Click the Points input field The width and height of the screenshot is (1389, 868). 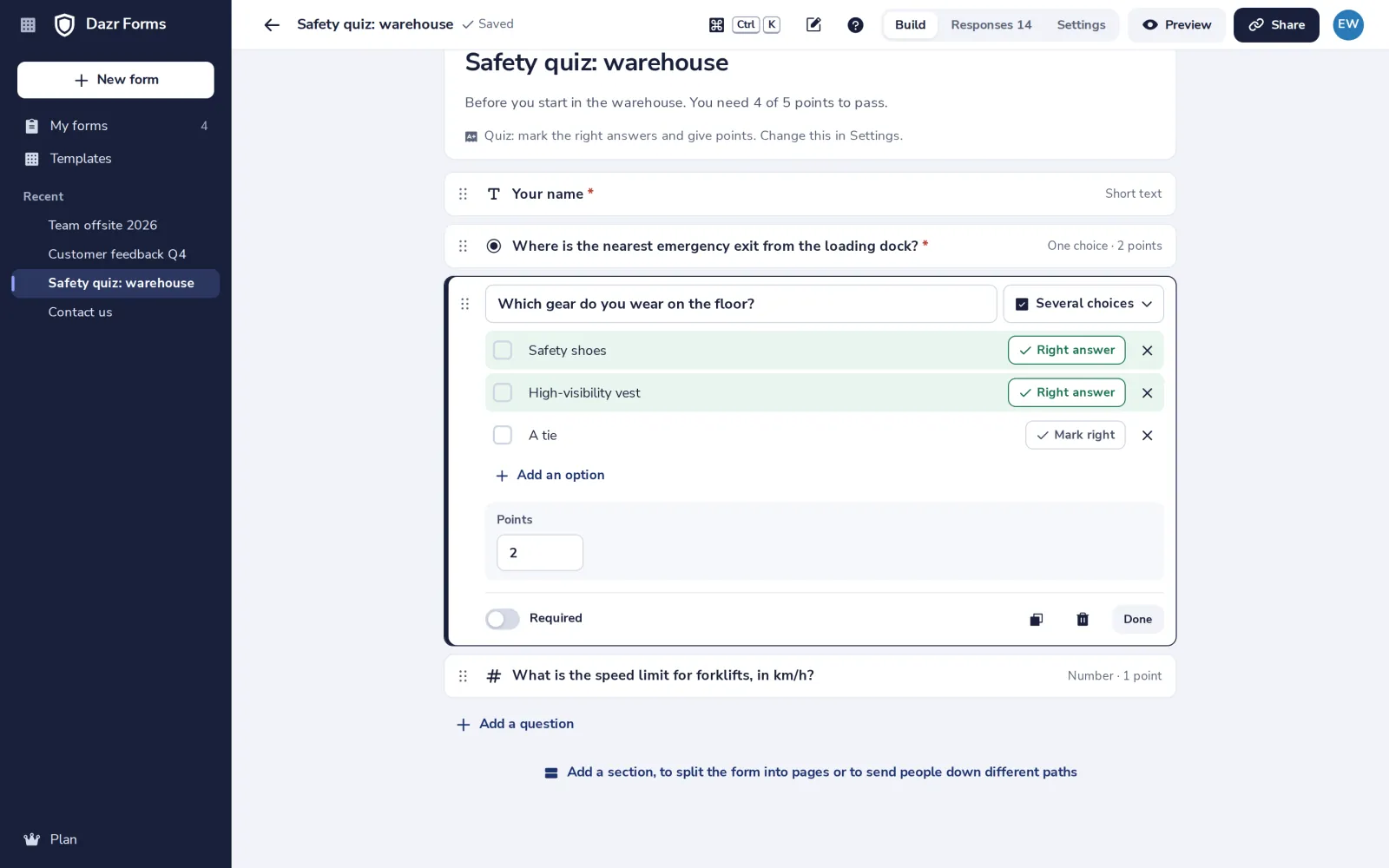tap(540, 553)
